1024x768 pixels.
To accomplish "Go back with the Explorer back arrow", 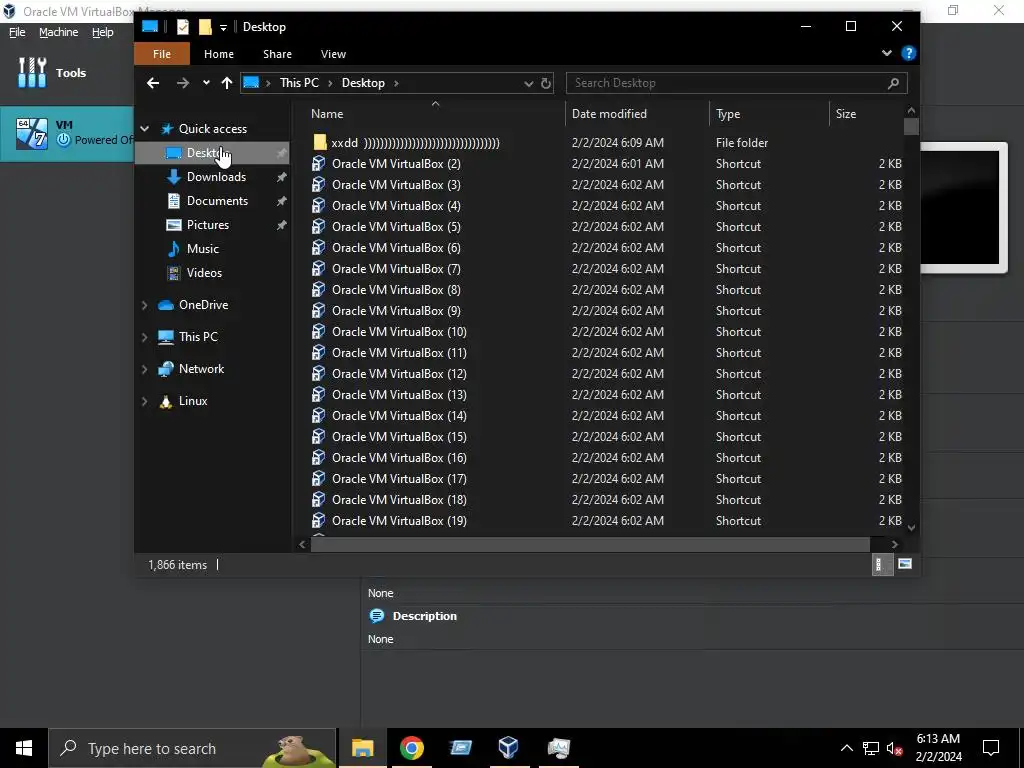I will coord(153,83).
